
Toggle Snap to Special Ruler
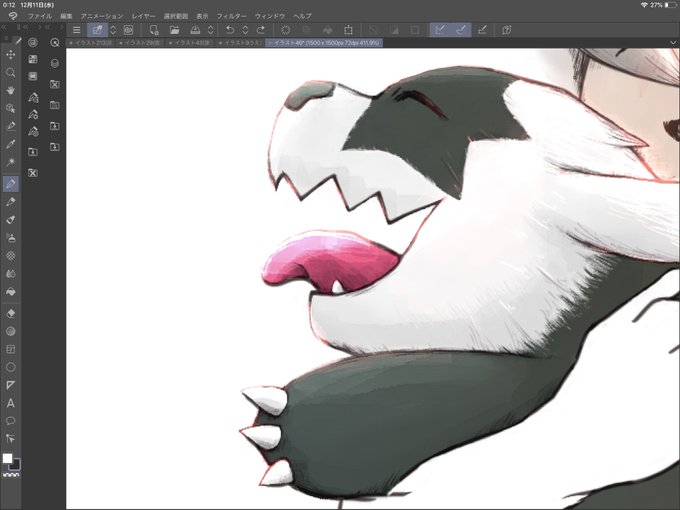(461, 30)
